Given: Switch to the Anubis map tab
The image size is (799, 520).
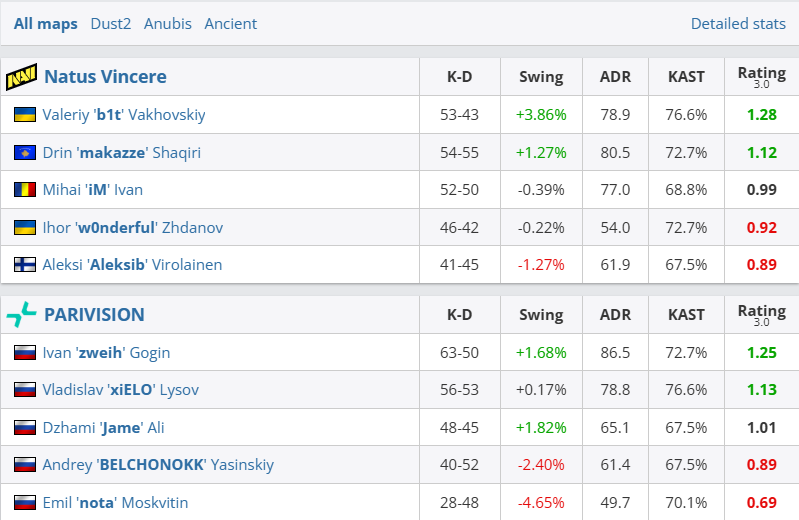Looking at the screenshot, I should click(168, 24).
